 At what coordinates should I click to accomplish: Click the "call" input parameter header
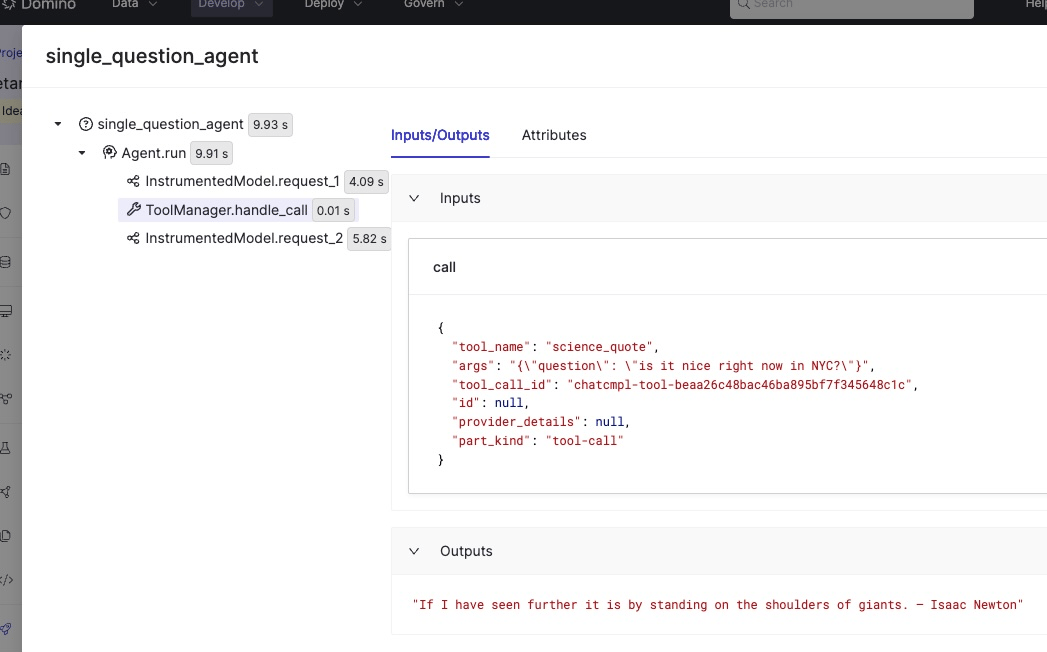444,267
